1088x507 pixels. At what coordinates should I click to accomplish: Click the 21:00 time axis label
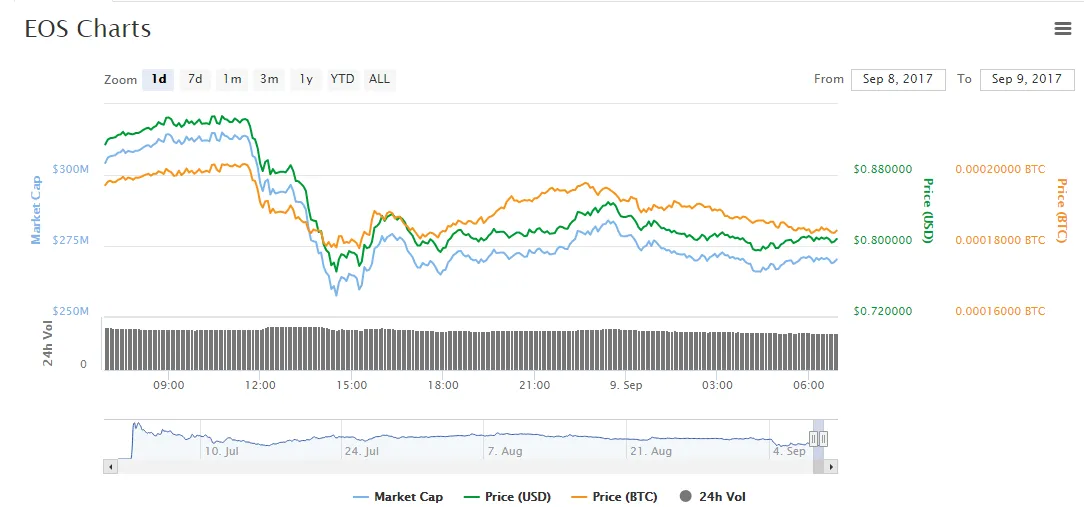(535, 384)
